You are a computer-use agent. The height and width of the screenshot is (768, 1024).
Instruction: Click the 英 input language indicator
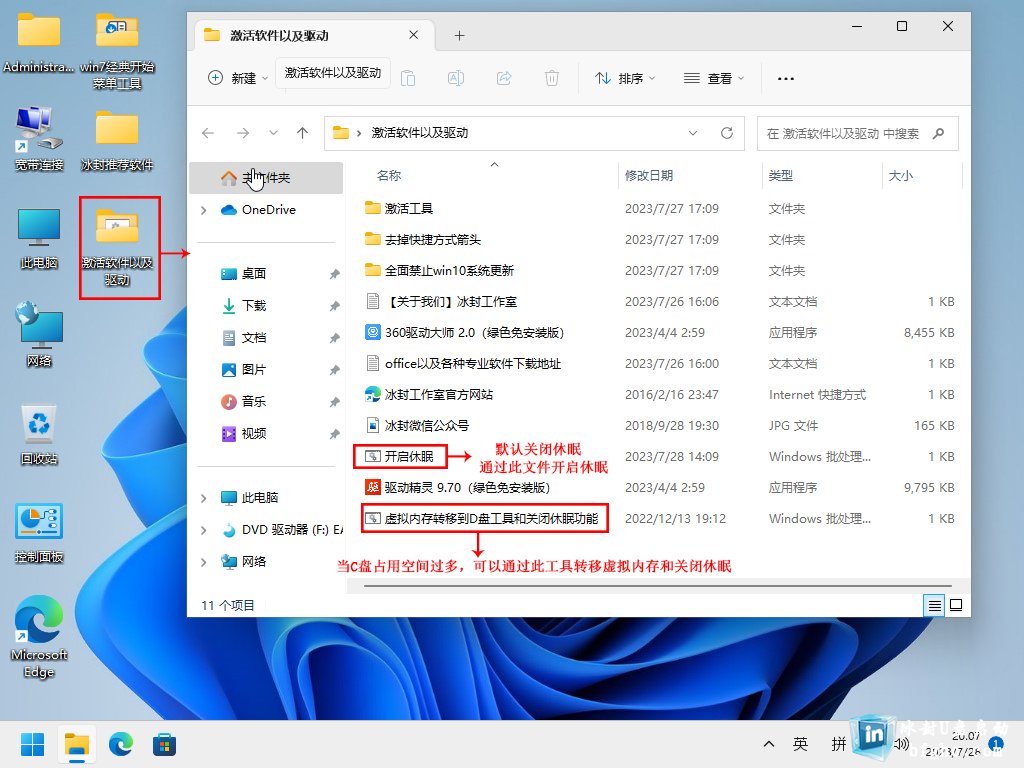[x=800, y=744]
